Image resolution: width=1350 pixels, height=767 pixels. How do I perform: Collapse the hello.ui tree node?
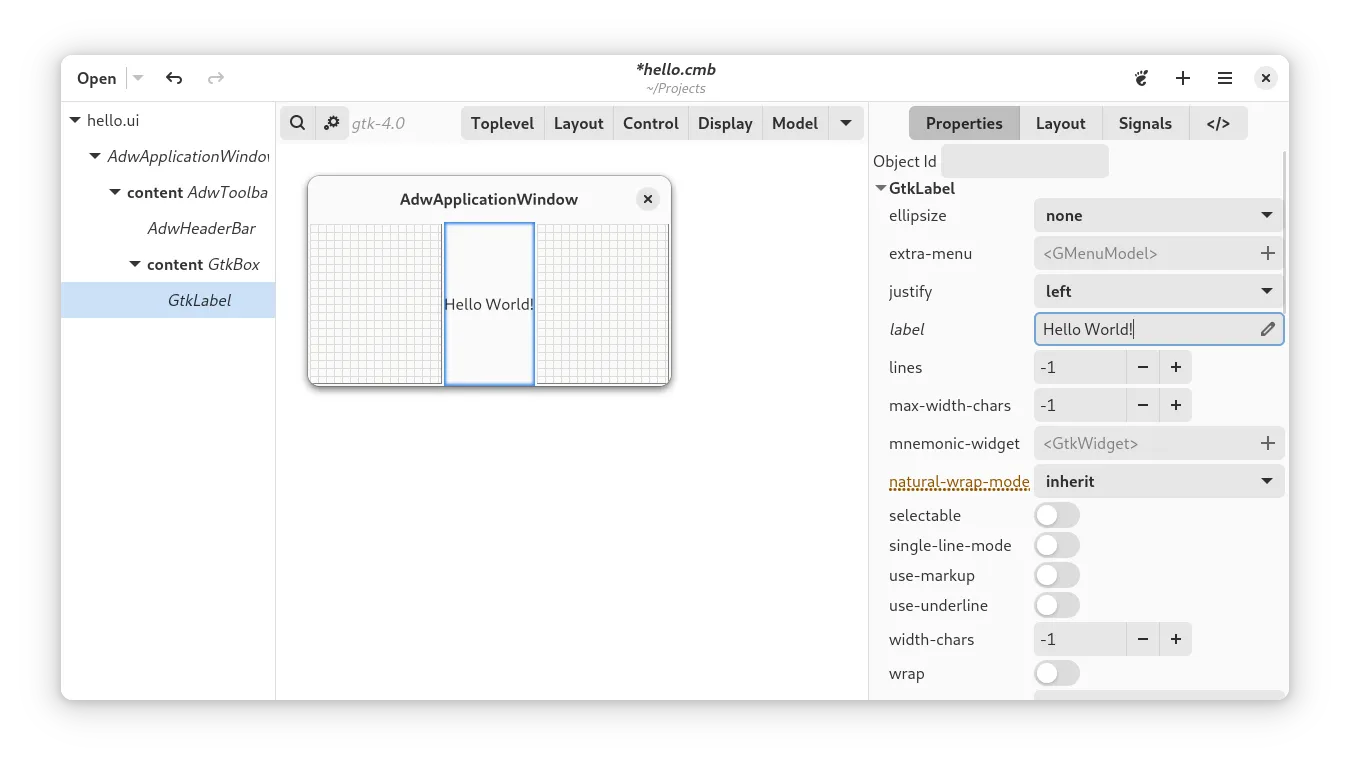[75, 120]
